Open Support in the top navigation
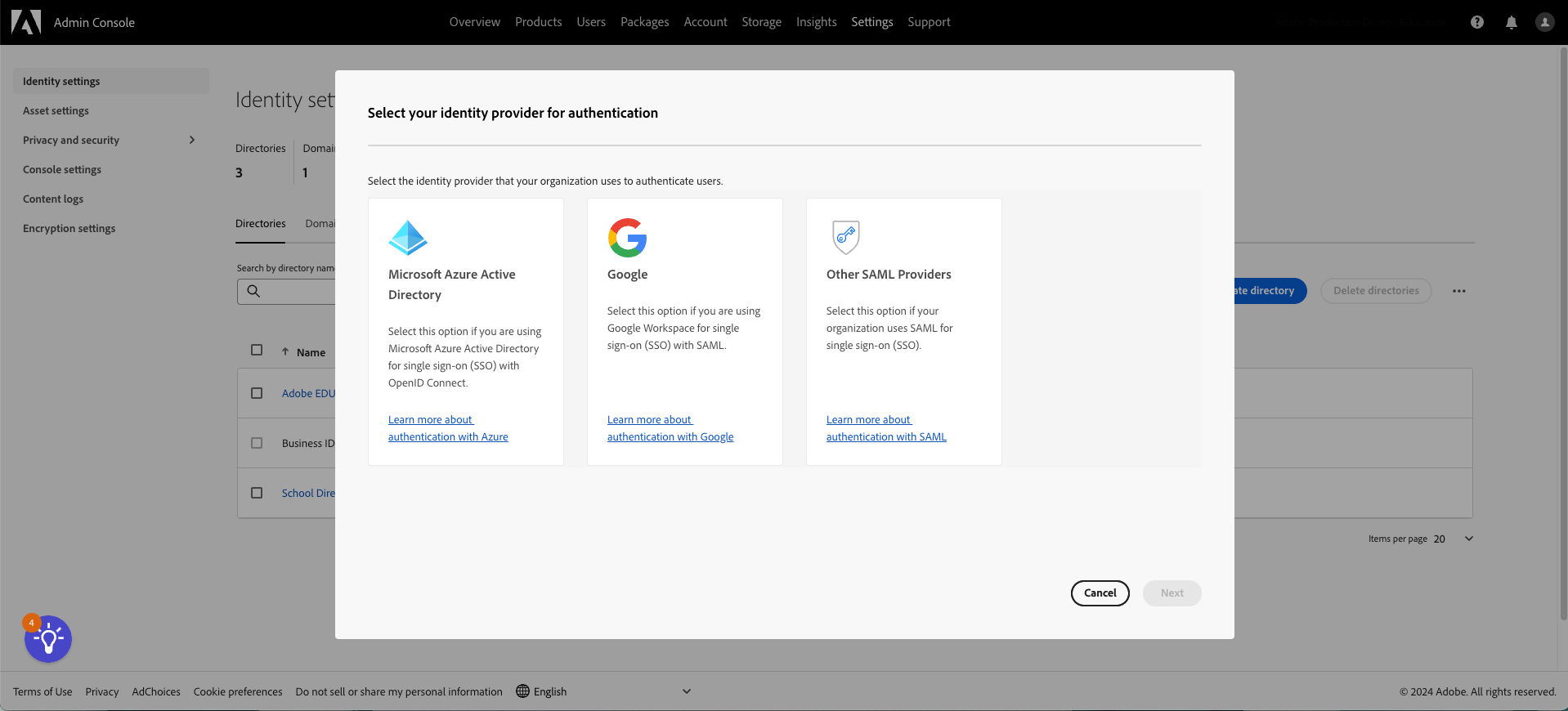 [x=929, y=22]
